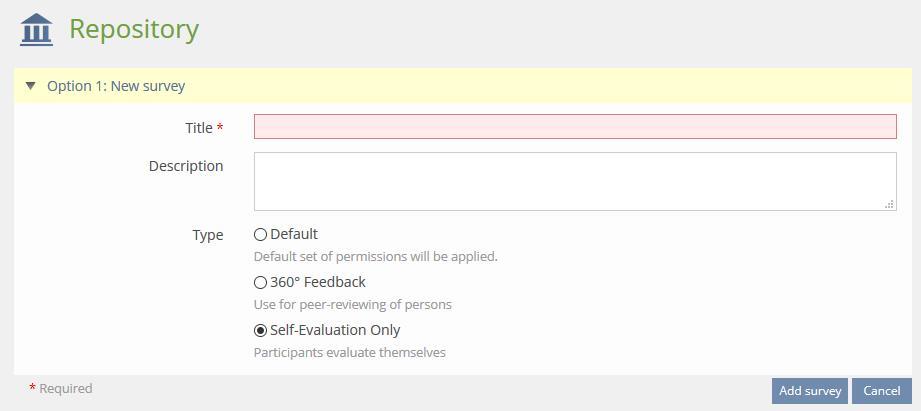Select the Default type radio button
The width and height of the screenshot is (921, 411).
click(x=261, y=235)
